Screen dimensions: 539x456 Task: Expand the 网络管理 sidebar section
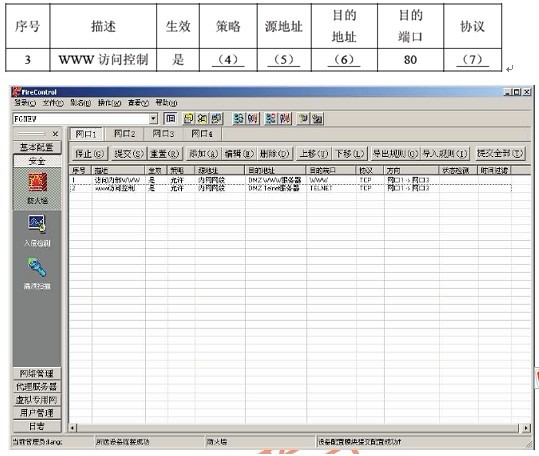37,374
